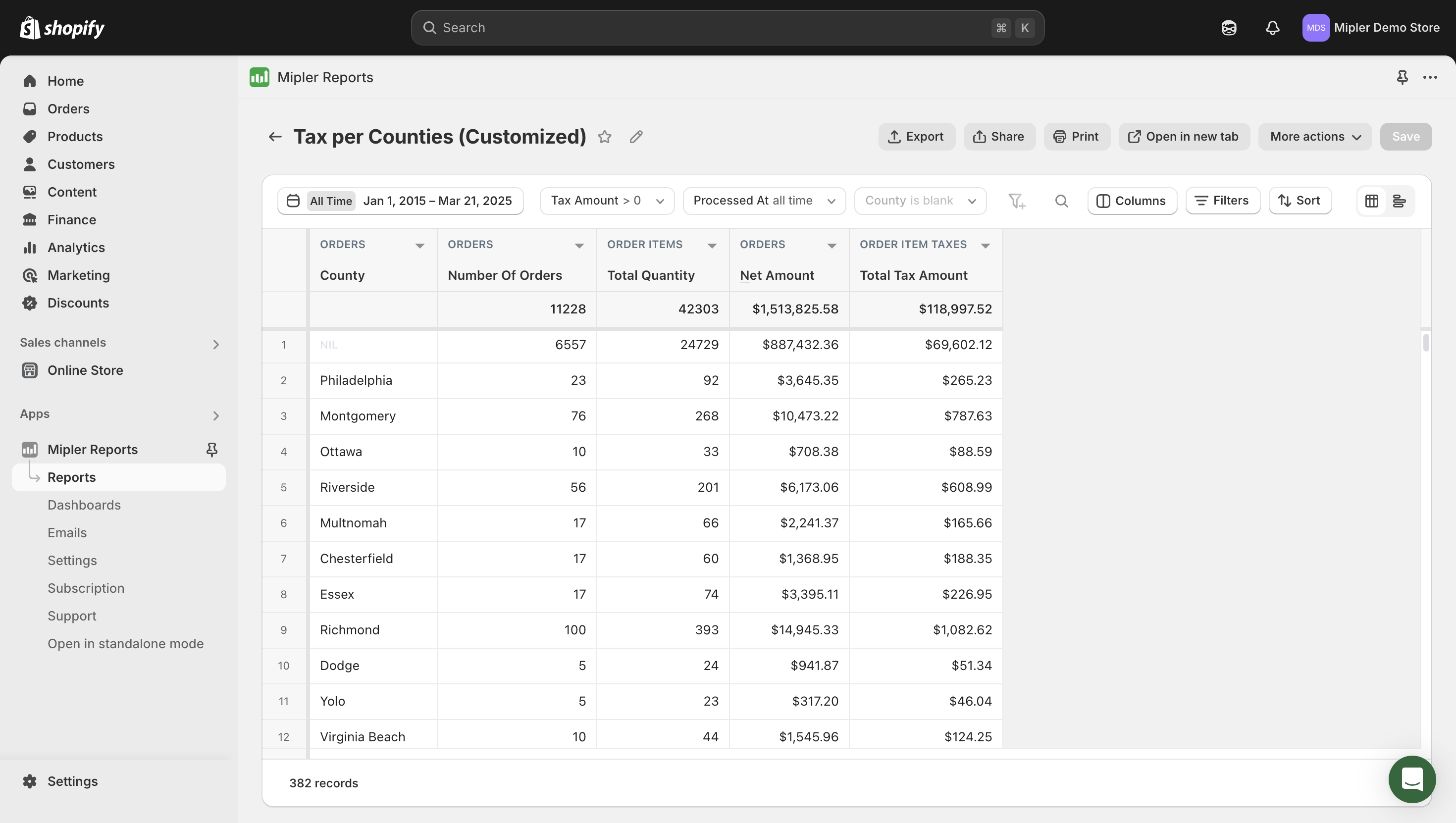Switch to table grid view
The height and width of the screenshot is (823, 1456).
pos(1372,201)
